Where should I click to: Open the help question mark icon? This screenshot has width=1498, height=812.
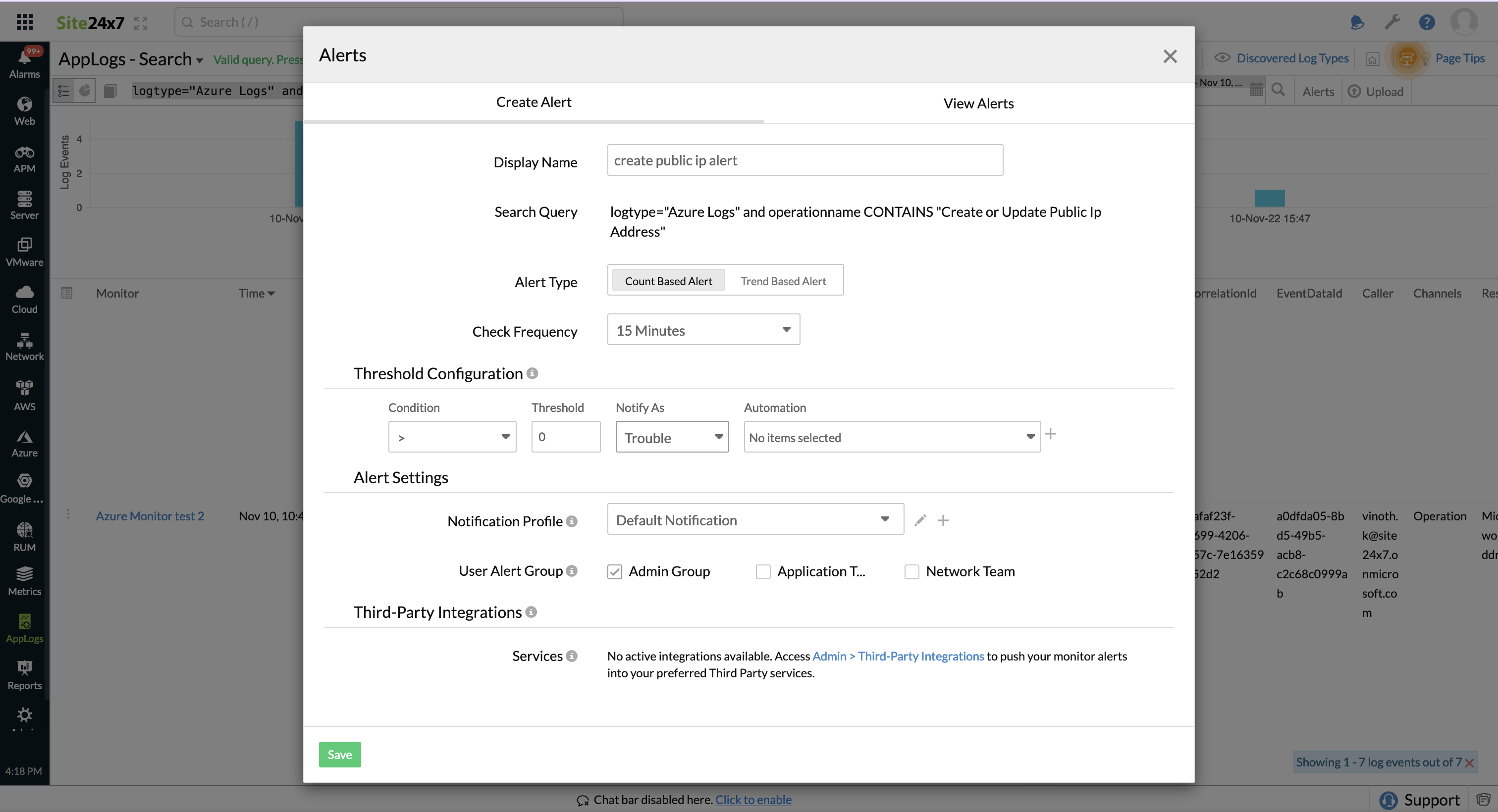pos(1427,22)
